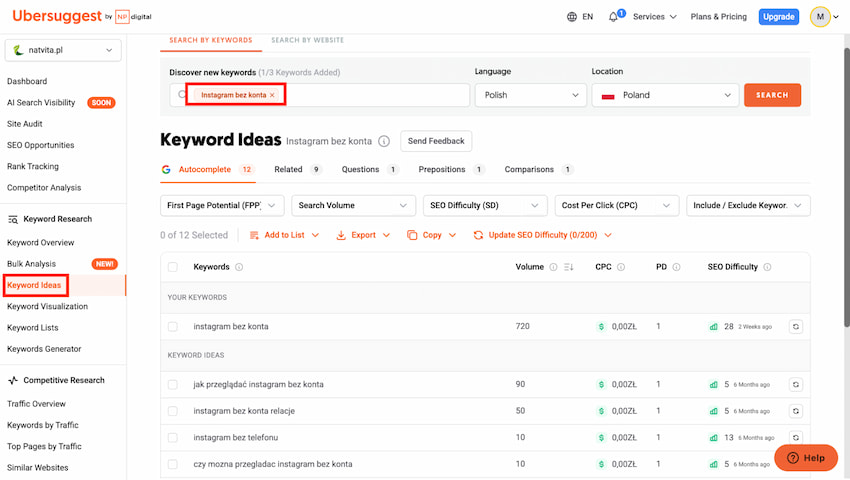Open the Update SEO Difficulty dropdown
850x480 pixels.
542,235
